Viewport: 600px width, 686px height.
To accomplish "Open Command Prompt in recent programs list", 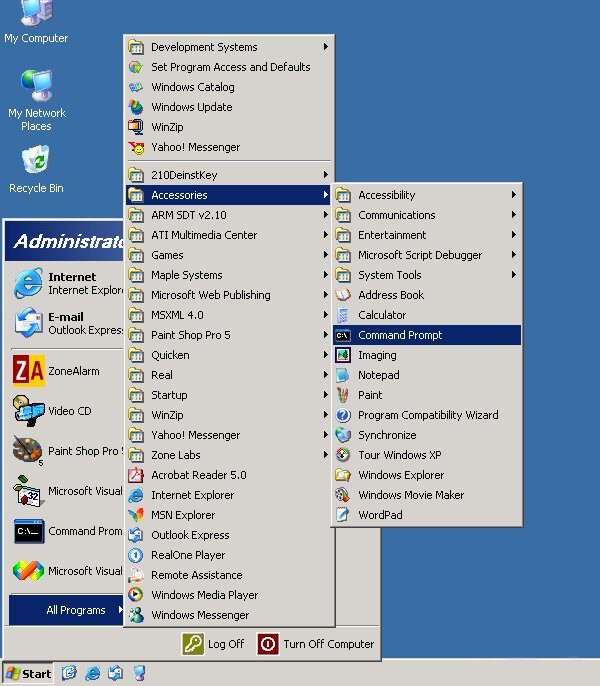I will 68,531.
